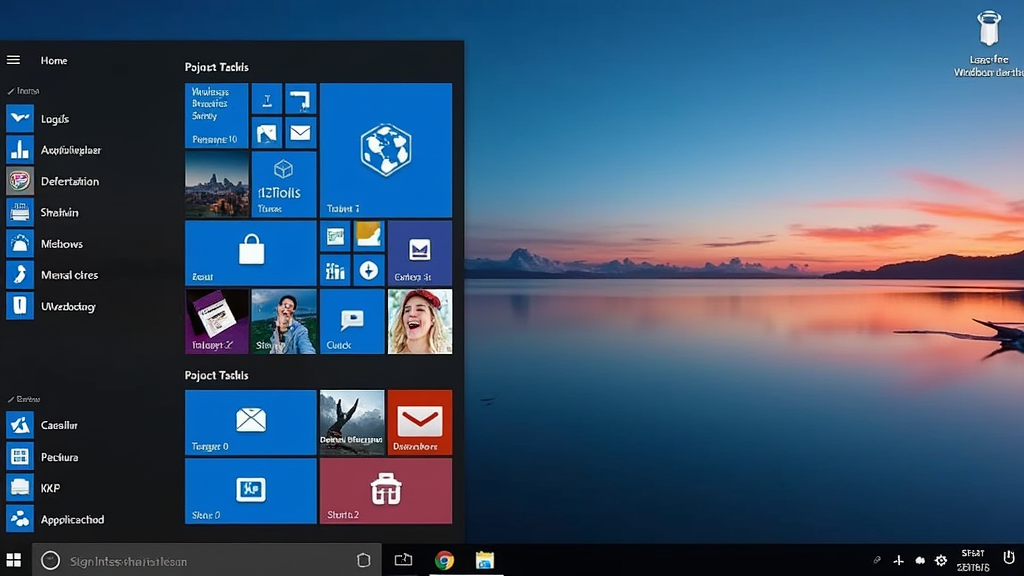Image resolution: width=1024 pixels, height=576 pixels.
Task: Open the recycle bin desktop icon
Action: (x=988, y=30)
